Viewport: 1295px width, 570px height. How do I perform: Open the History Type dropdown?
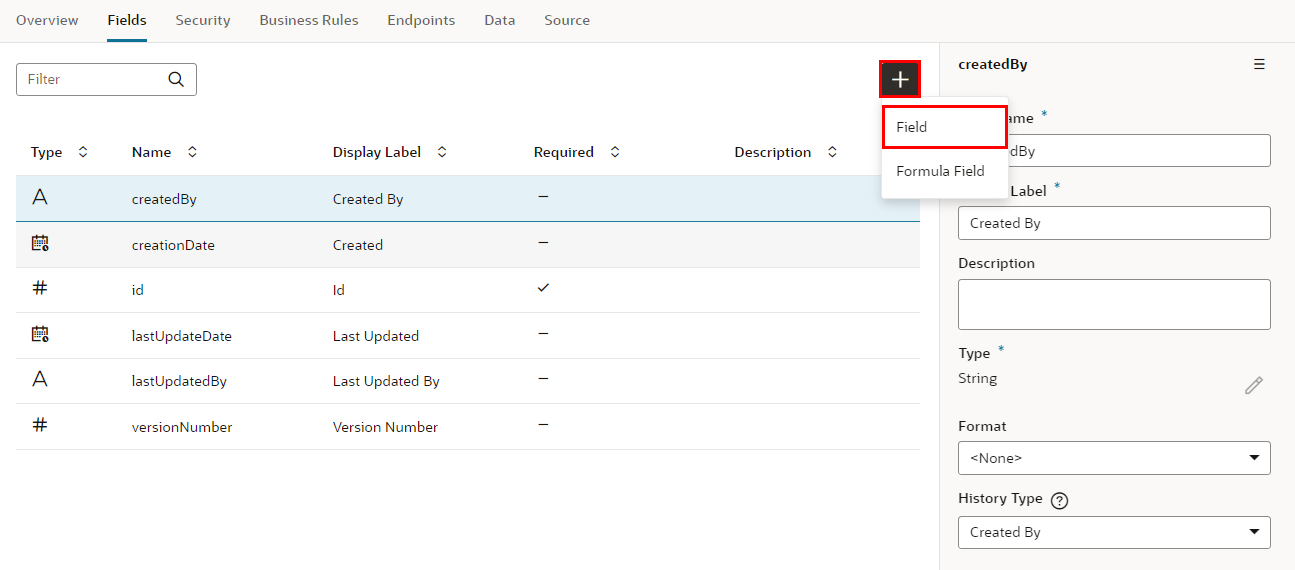1114,532
